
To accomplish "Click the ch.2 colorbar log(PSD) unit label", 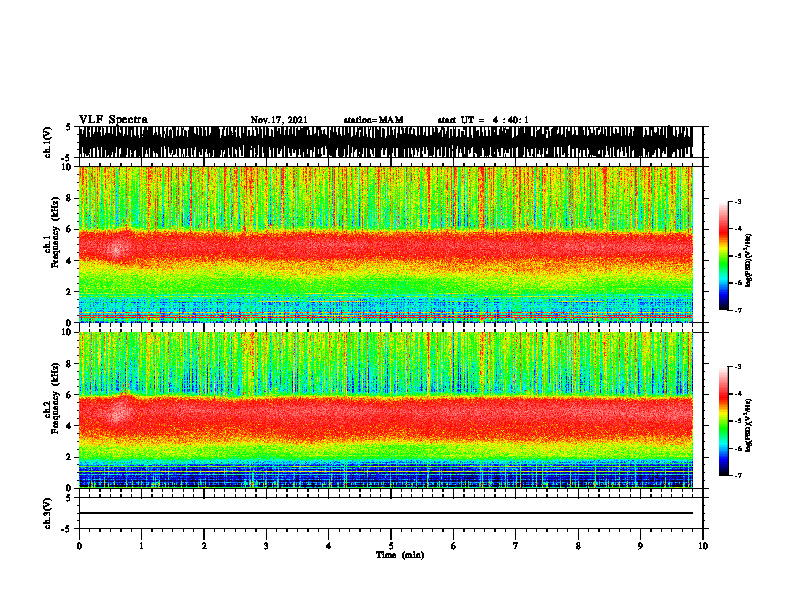I will pos(749,425).
